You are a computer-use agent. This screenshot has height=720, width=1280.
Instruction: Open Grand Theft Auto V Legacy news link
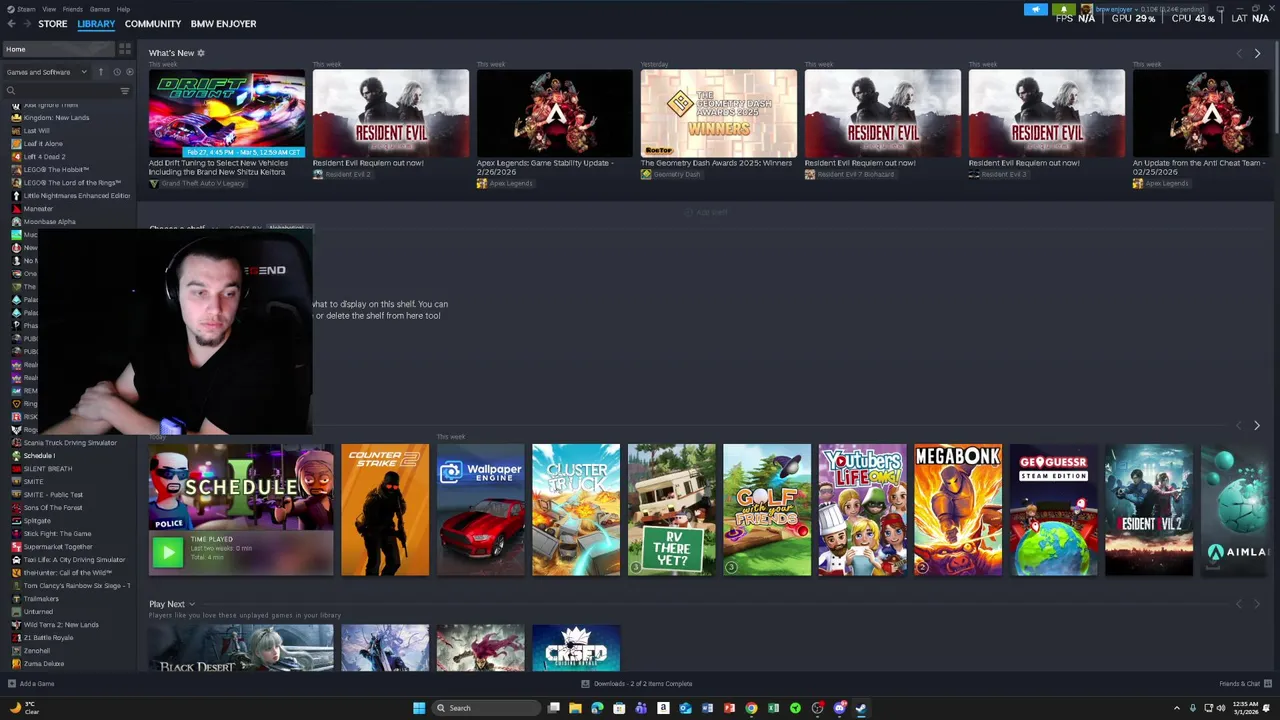click(x=203, y=184)
